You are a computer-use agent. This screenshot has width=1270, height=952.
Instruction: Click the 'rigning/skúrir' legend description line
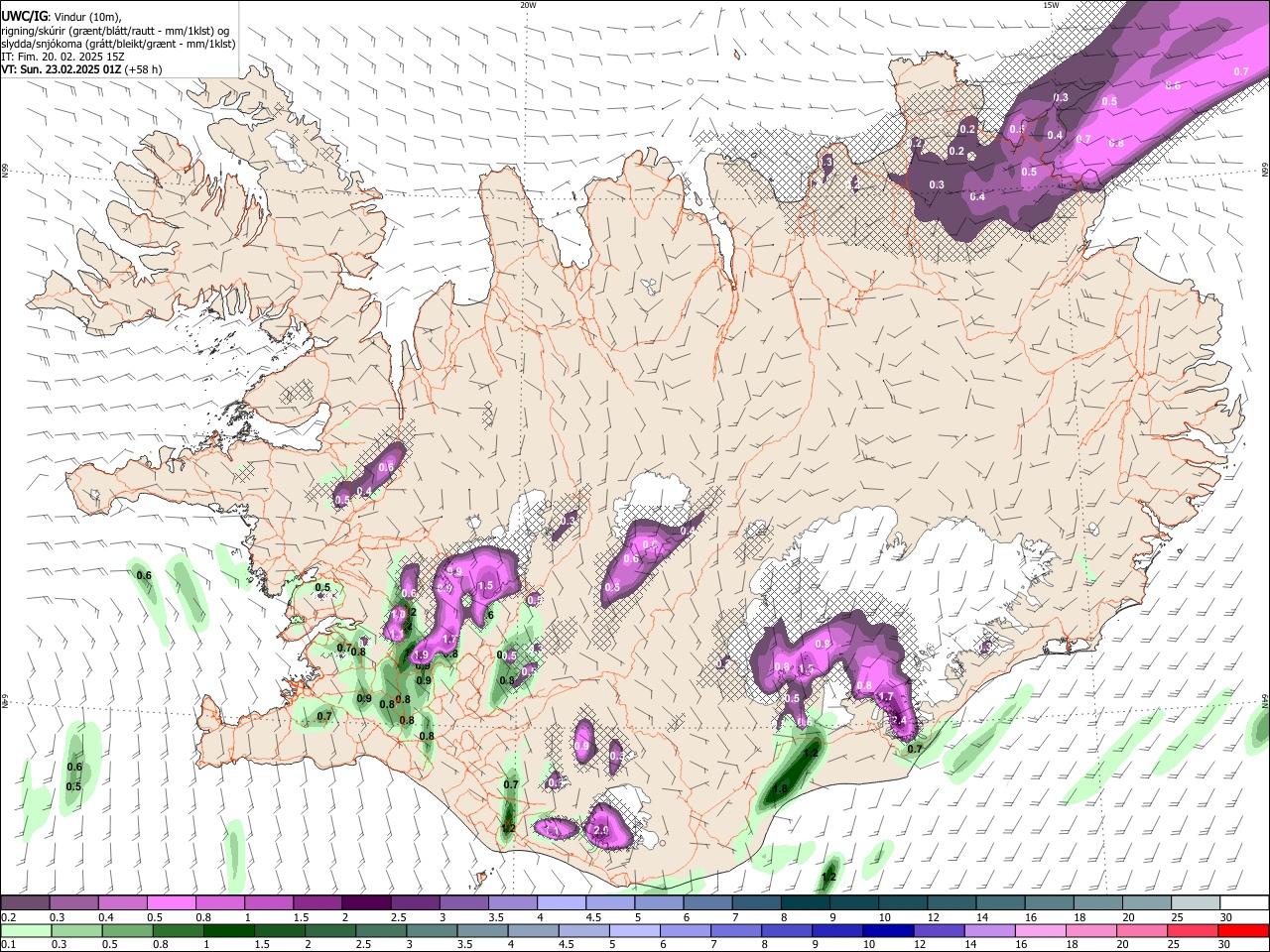(115, 31)
